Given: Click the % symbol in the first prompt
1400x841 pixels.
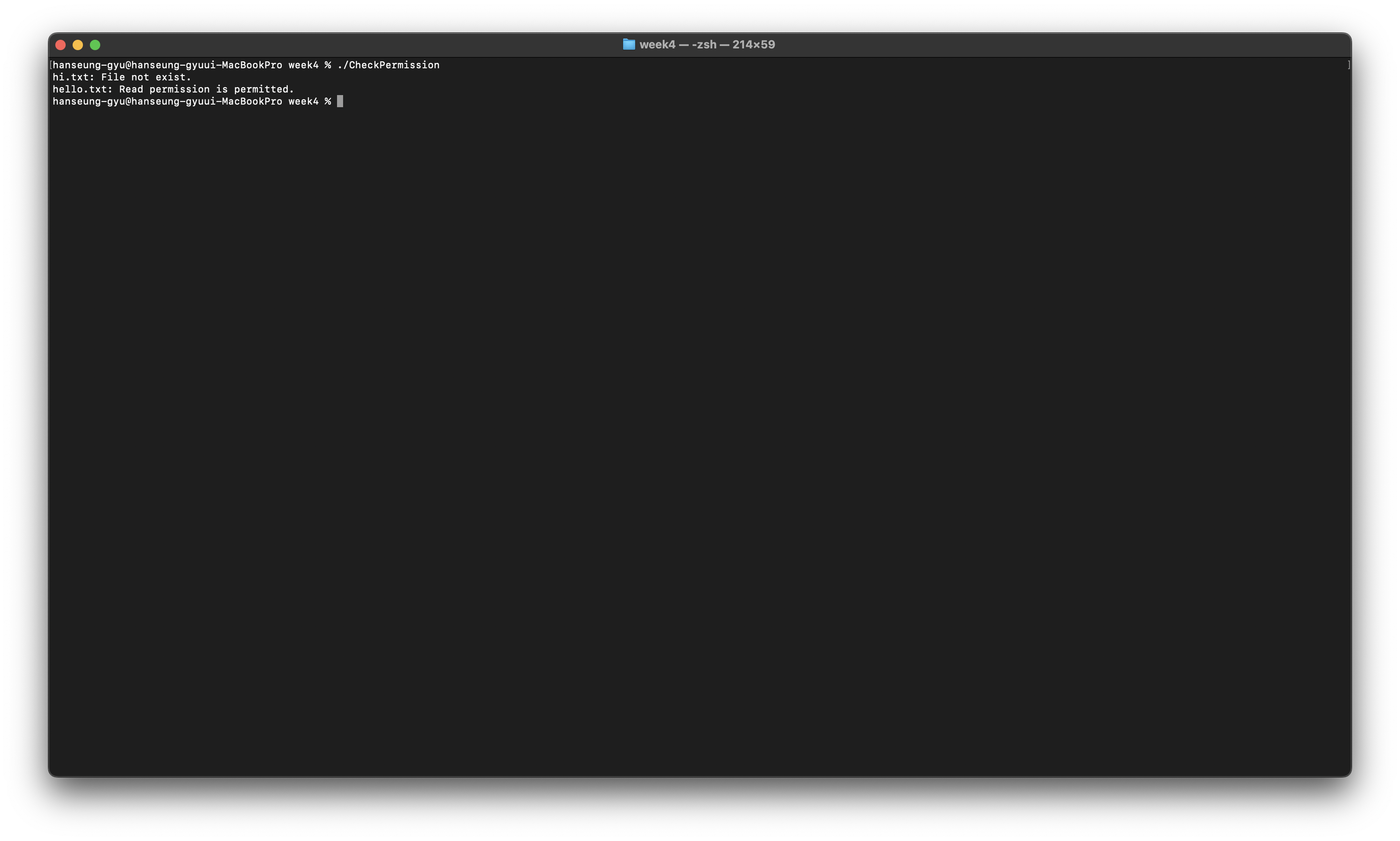Looking at the screenshot, I should tap(328, 65).
